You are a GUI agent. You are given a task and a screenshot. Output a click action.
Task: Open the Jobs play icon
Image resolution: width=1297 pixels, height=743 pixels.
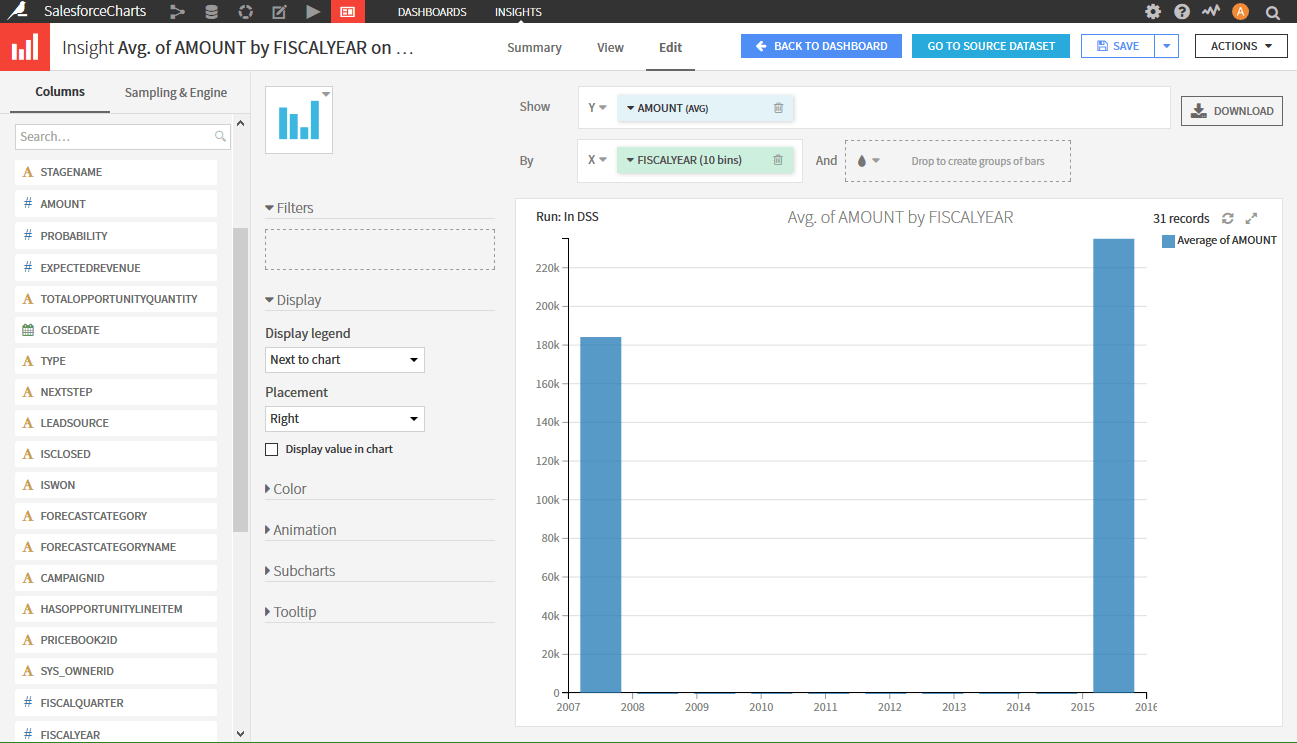click(311, 12)
